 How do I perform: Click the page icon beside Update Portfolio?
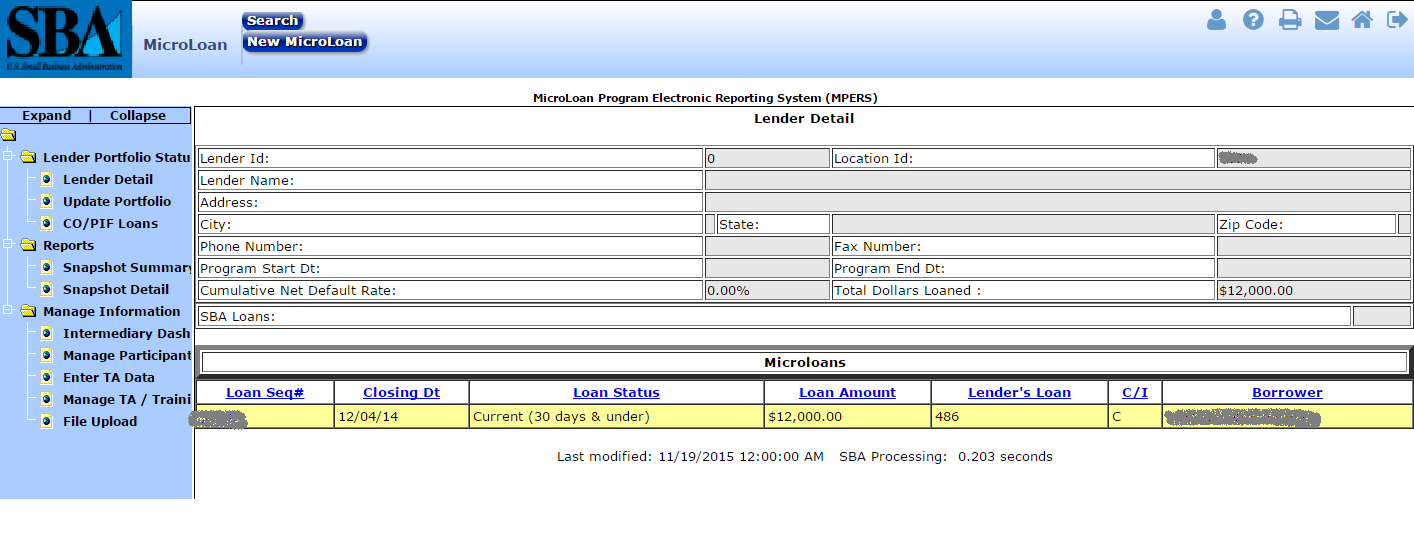(46, 201)
